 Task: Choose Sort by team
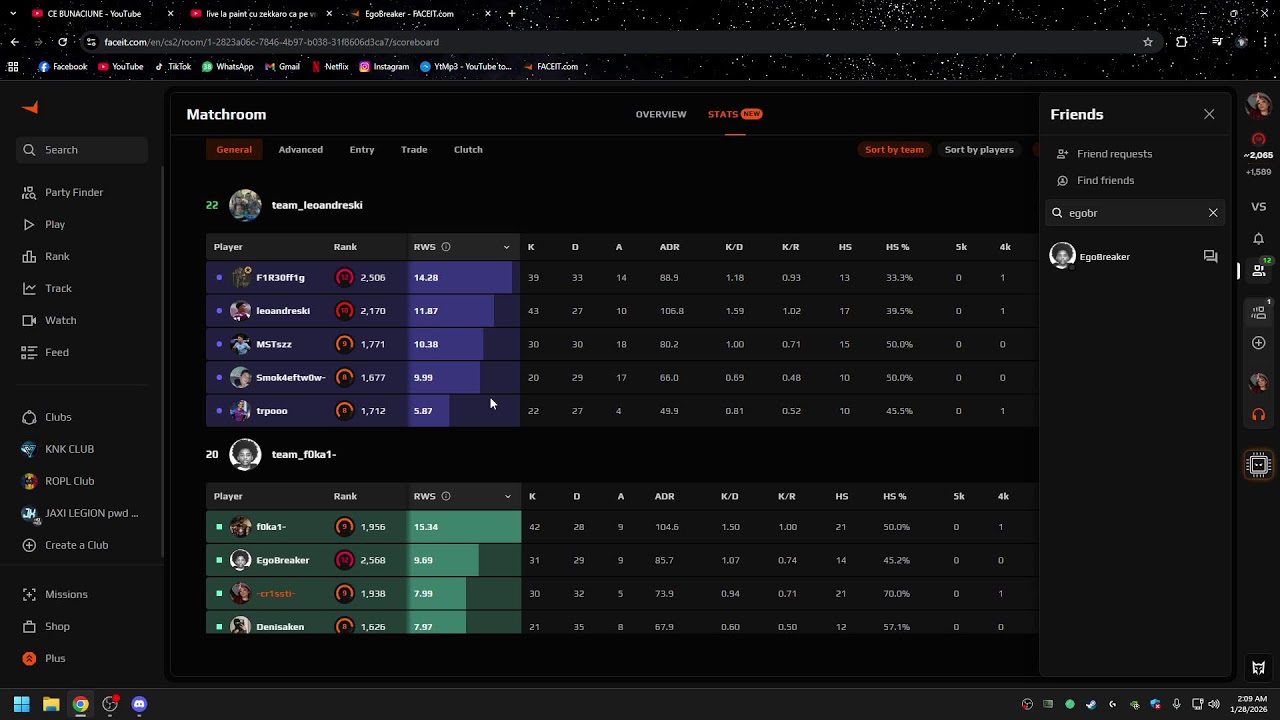894,150
